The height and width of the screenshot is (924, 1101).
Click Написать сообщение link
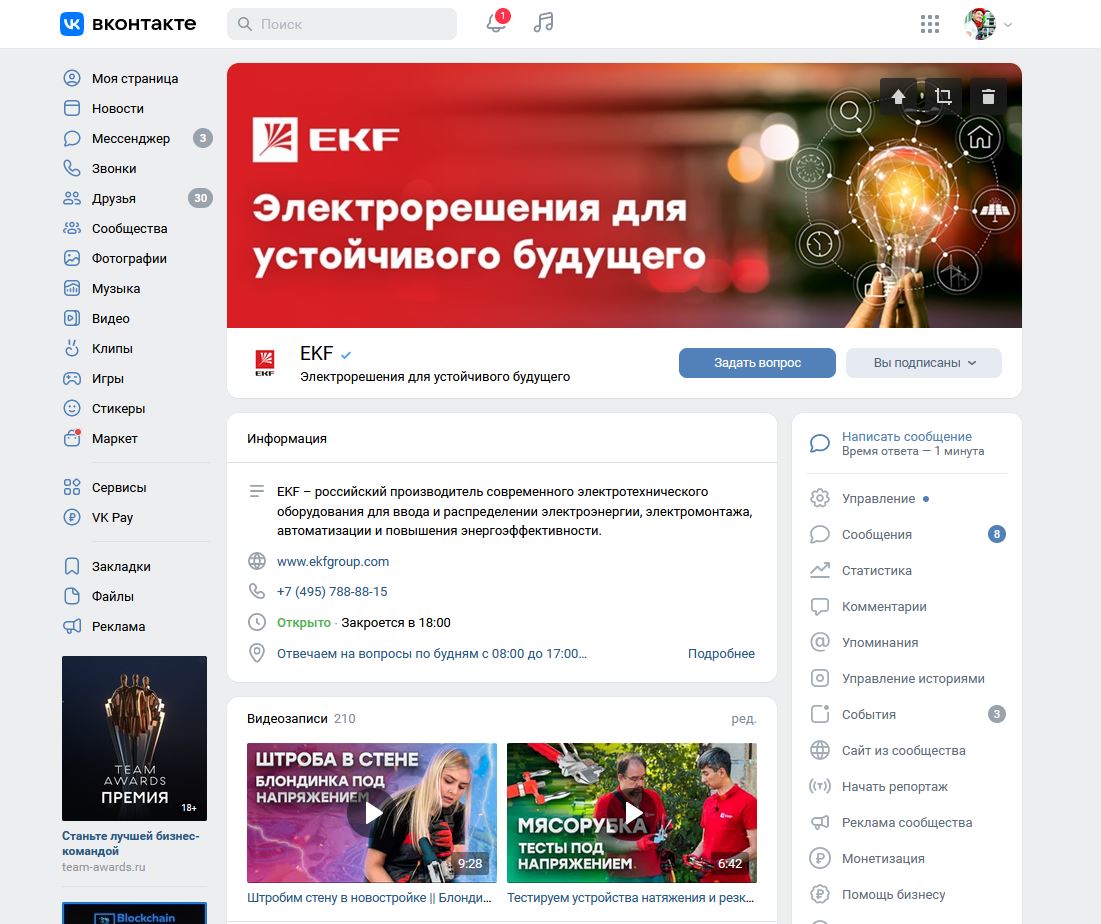click(906, 437)
